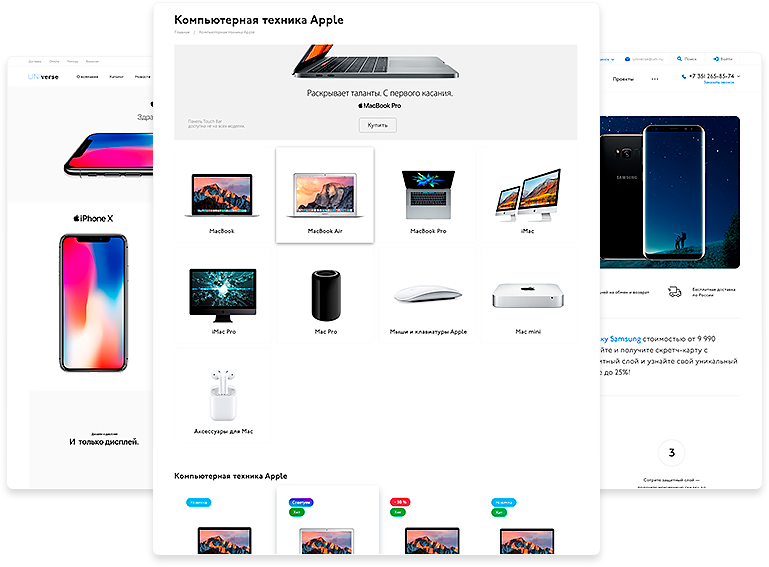The image size is (769, 567).
Task: Click the blue label badge on the first product card
Action: click(199, 502)
